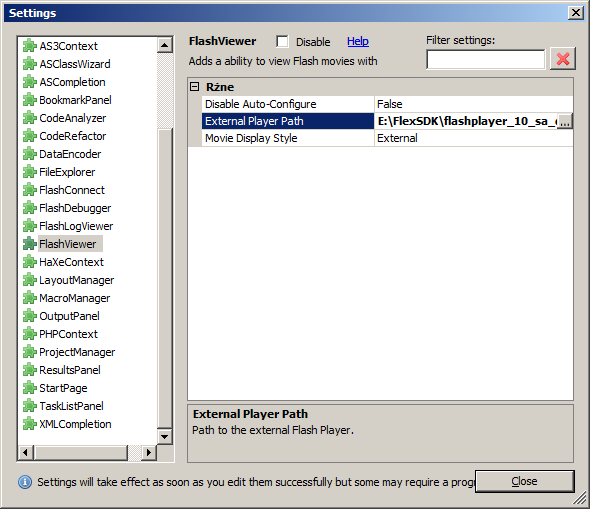Click the FlashConnect plugin icon
The height and width of the screenshot is (509, 590).
coord(30,190)
